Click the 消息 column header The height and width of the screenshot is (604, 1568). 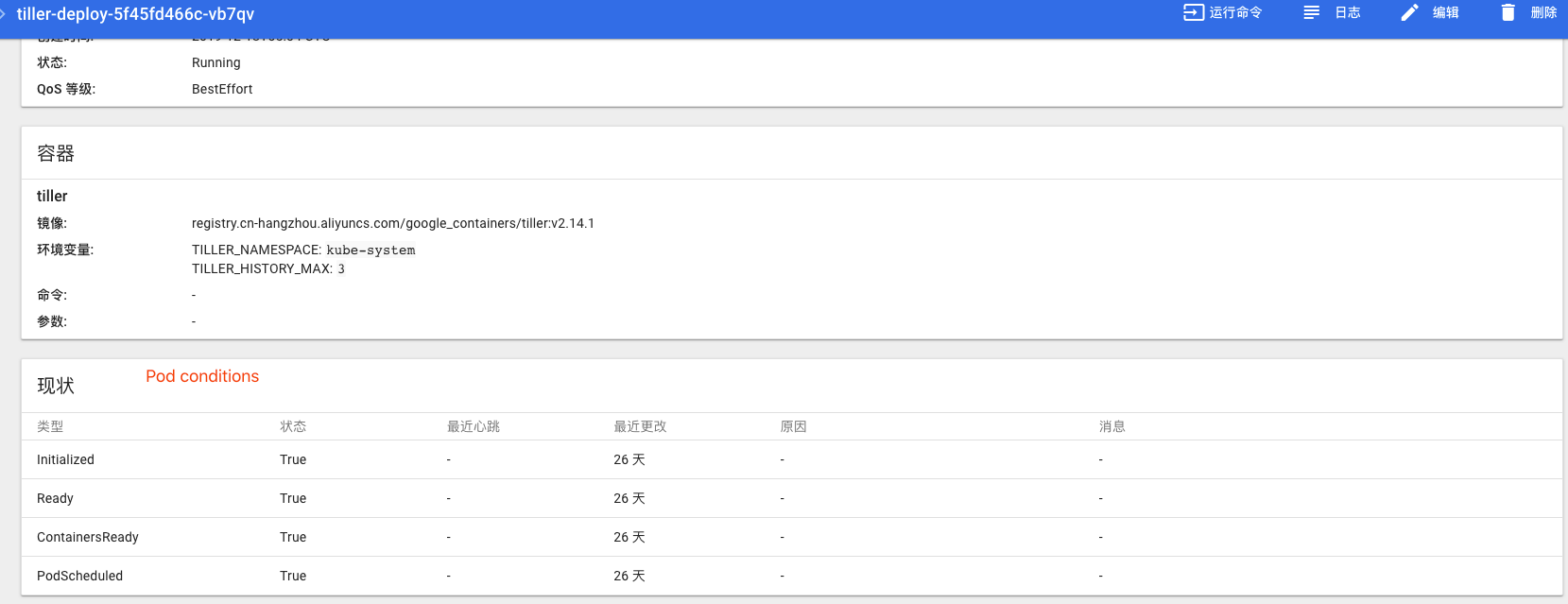coord(1112,426)
